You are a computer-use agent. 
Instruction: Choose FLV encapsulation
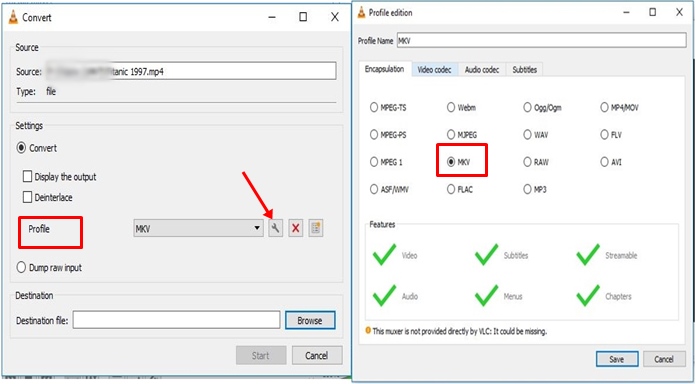(x=604, y=135)
